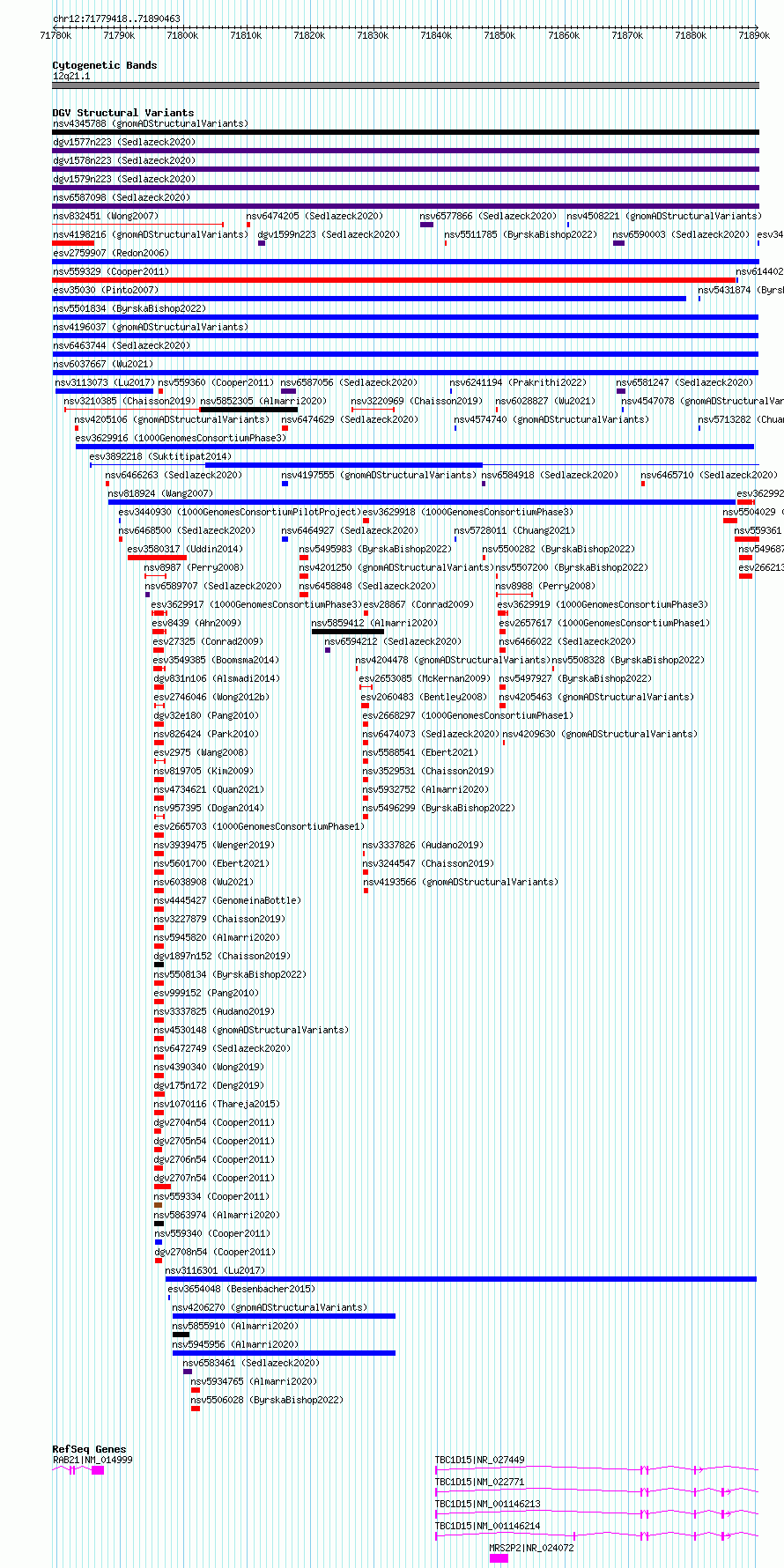The image size is (784, 1568).
Task: Click the 71800k ruler tick label
Action: click(182, 35)
